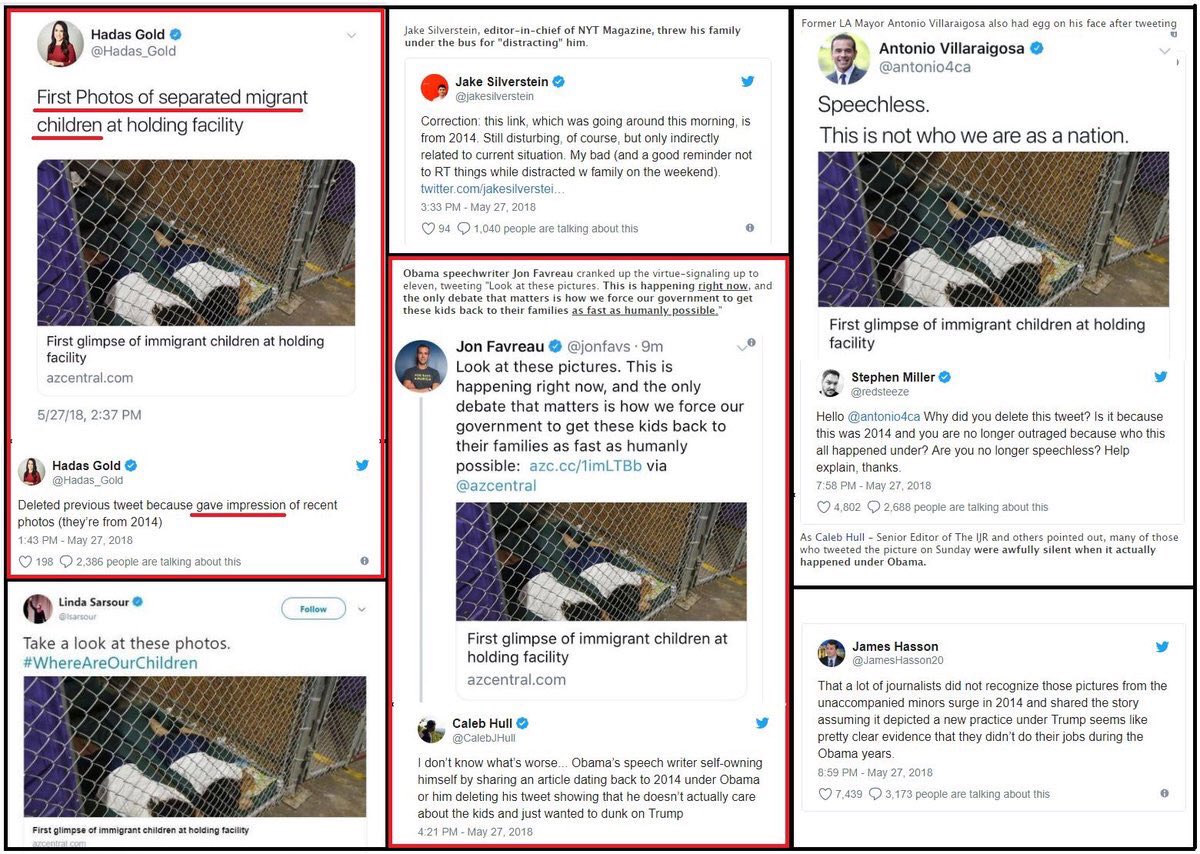Click @antonio4ca mention in Stephen Miller tweet

click(x=882, y=416)
